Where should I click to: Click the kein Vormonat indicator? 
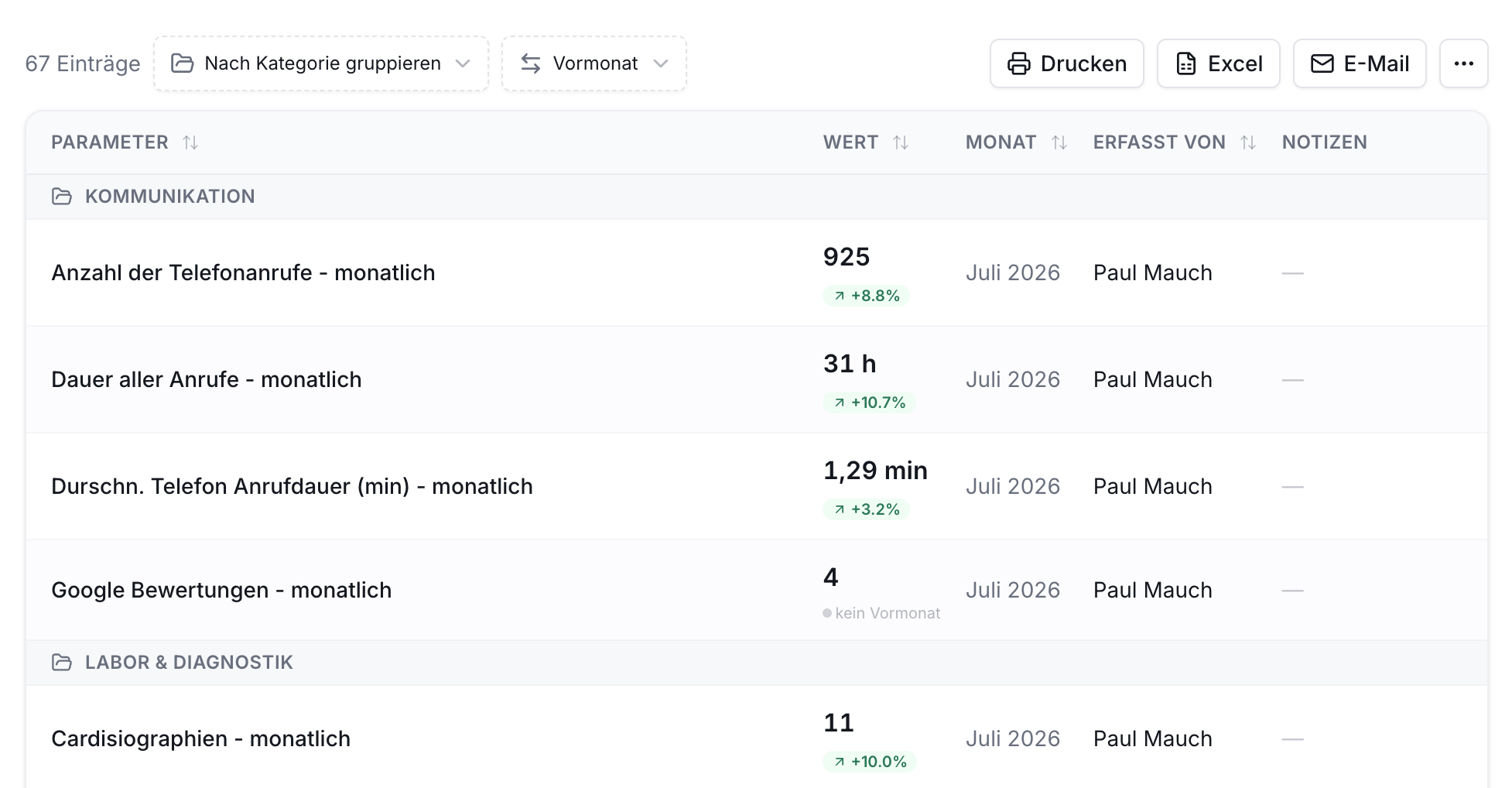pos(881,613)
